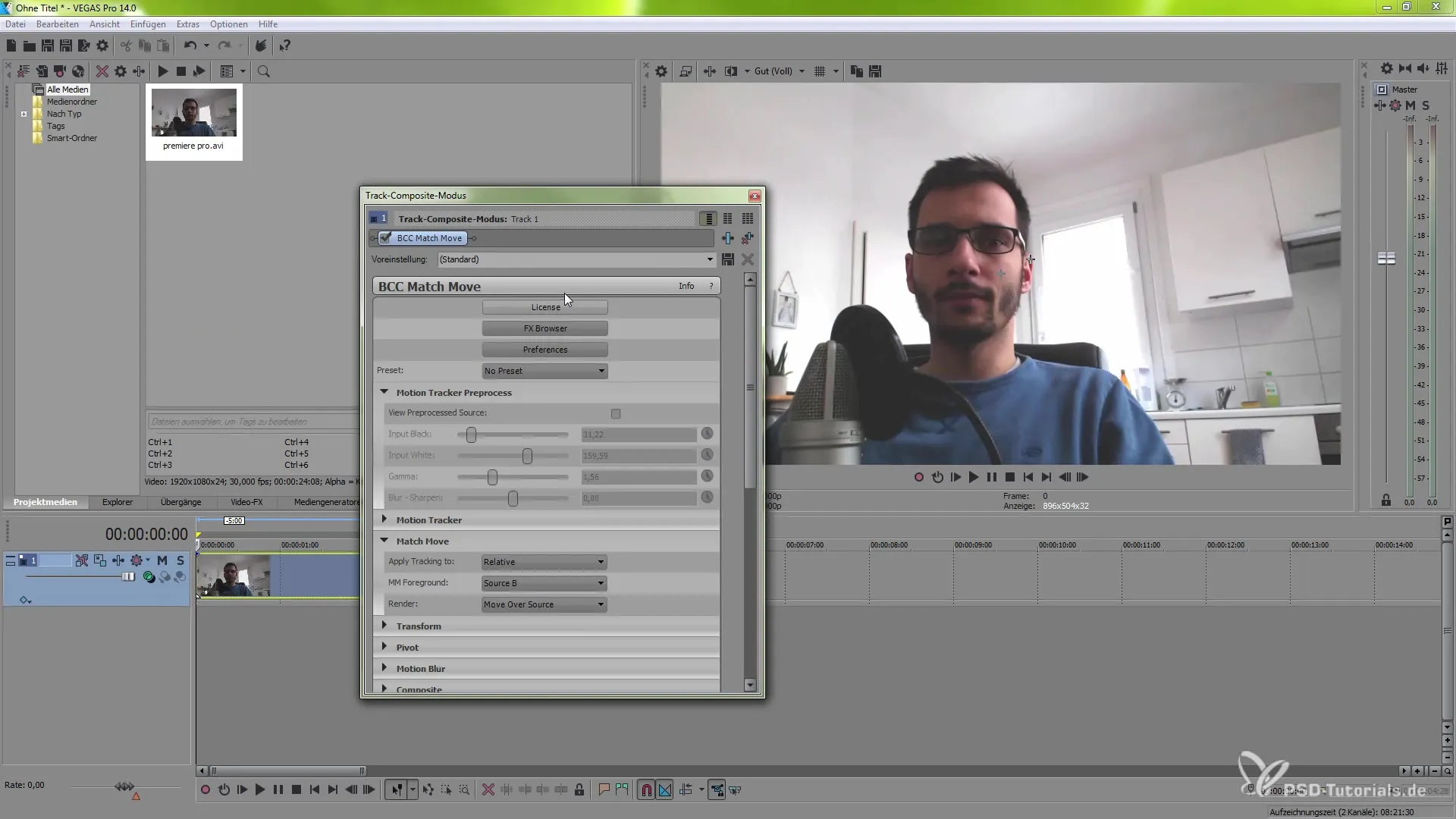Click the plug-in chain button in FX dialog
Screen dimensions: 1456x819
coord(728,238)
